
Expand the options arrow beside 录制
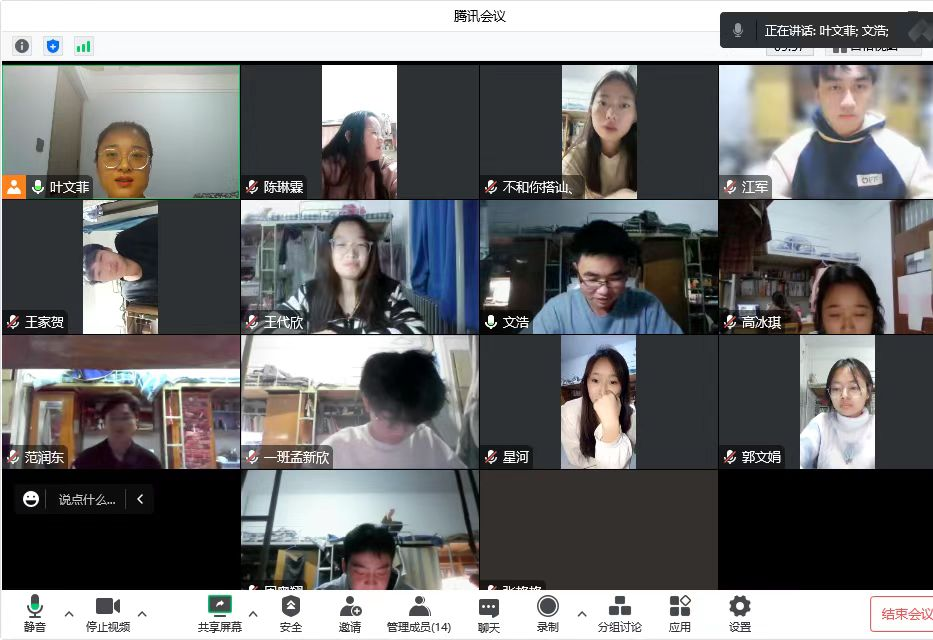point(582,613)
